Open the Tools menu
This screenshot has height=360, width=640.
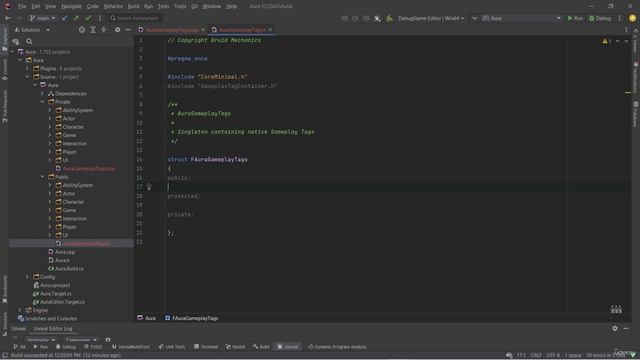(180, 6)
